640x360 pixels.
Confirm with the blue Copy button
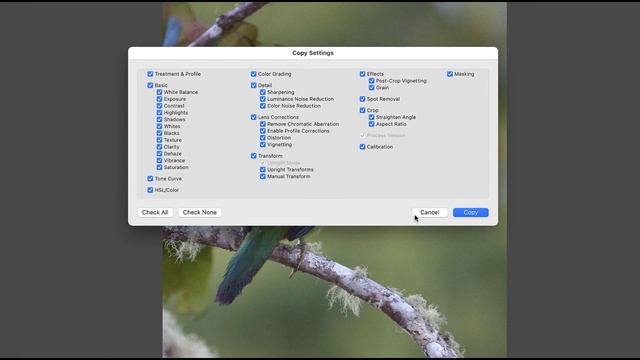[x=471, y=212]
